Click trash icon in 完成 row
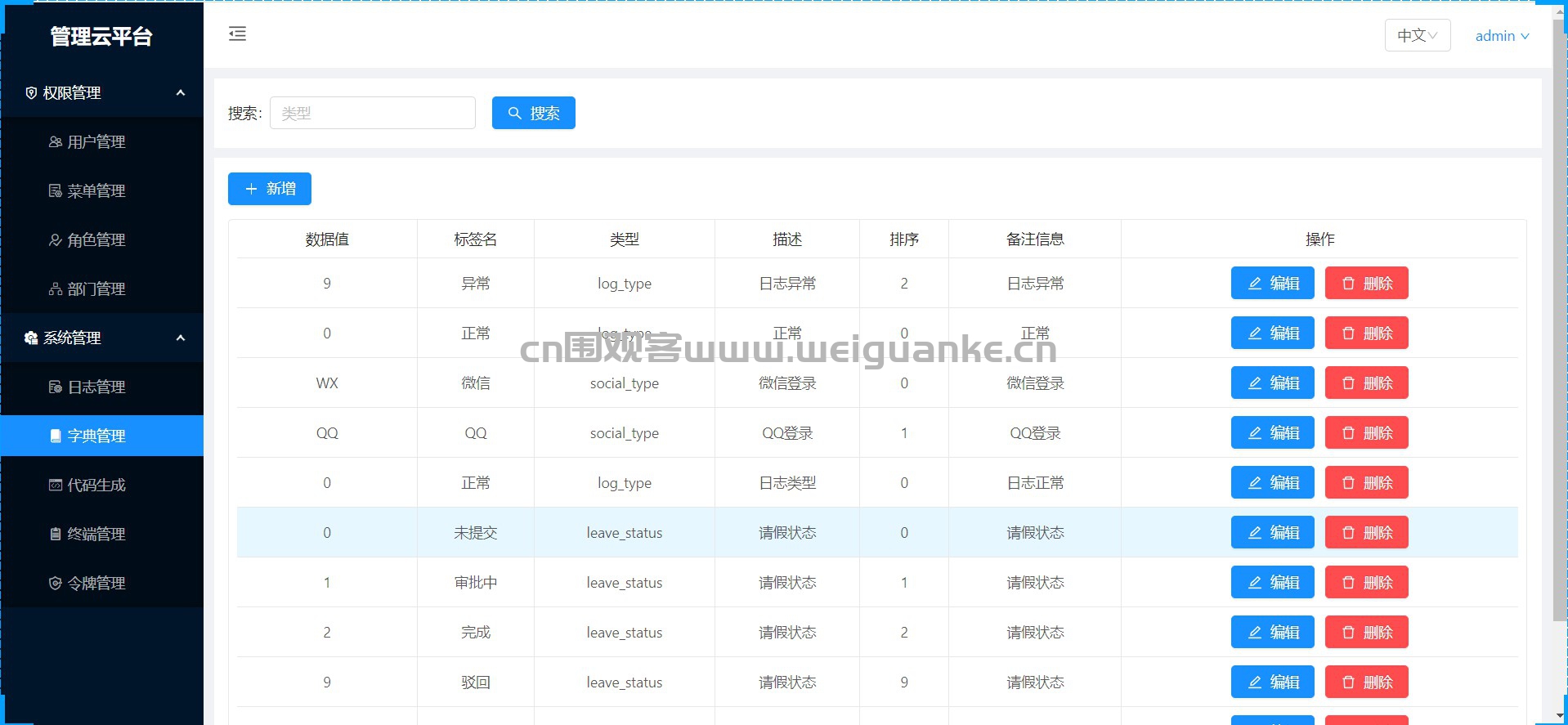The width and height of the screenshot is (1568, 725). click(1348, 632)
